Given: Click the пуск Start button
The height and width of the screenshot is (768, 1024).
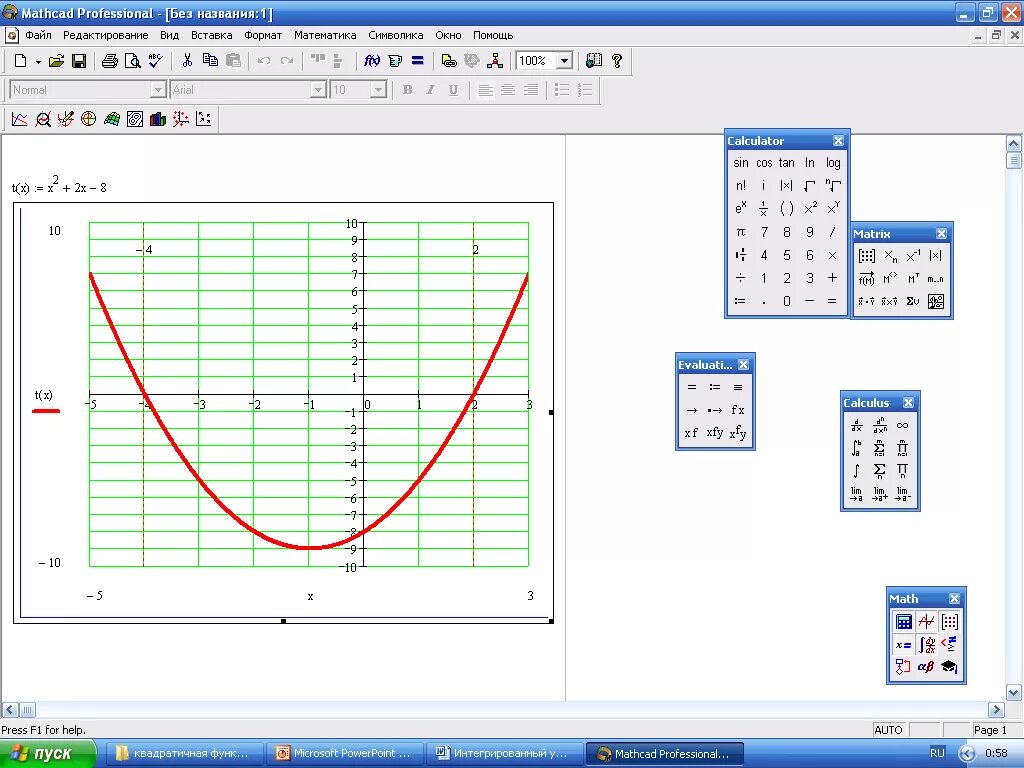Looking at the screenshot, I should (x=47, y=754).
